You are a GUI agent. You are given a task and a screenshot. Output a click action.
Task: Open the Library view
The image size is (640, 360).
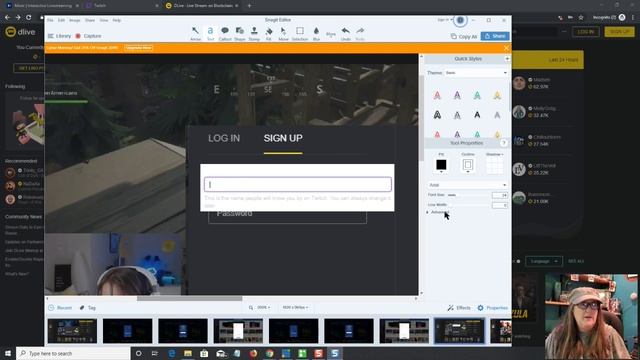pyautogui.click(x=60, y=36)
